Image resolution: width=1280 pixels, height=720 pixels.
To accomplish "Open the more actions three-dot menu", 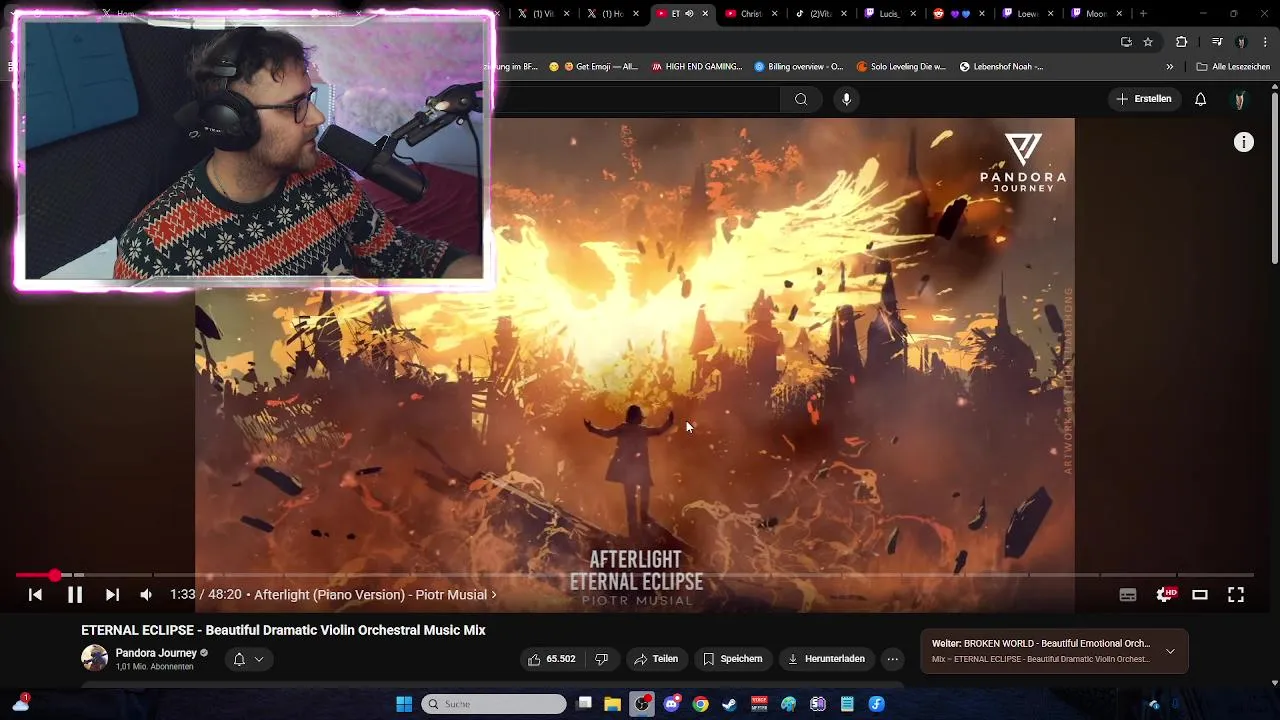I will click(x=893, y=659).
